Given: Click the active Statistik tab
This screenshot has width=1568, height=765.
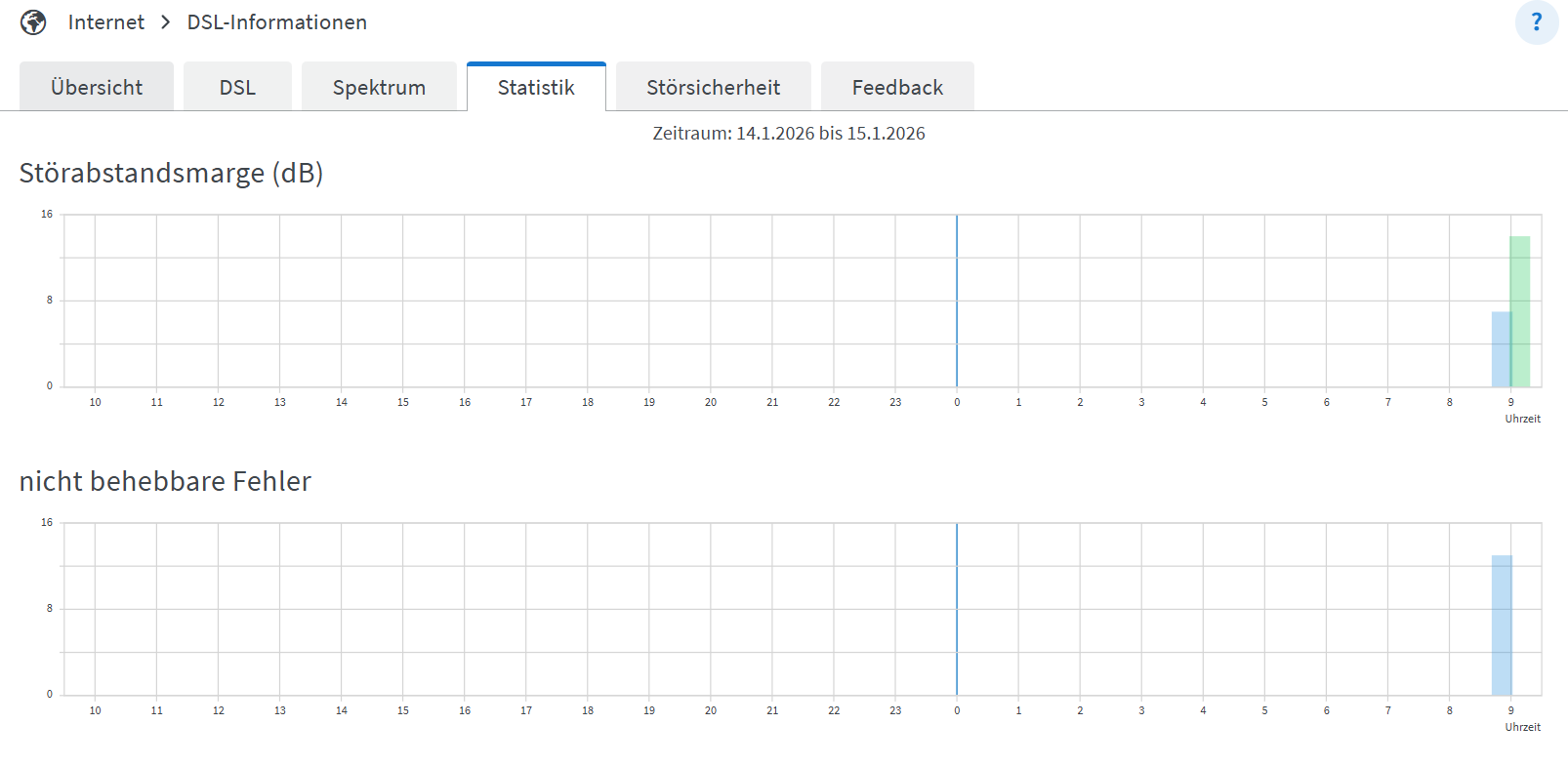Looking at the screenshot, I should [x=536, y=88].
